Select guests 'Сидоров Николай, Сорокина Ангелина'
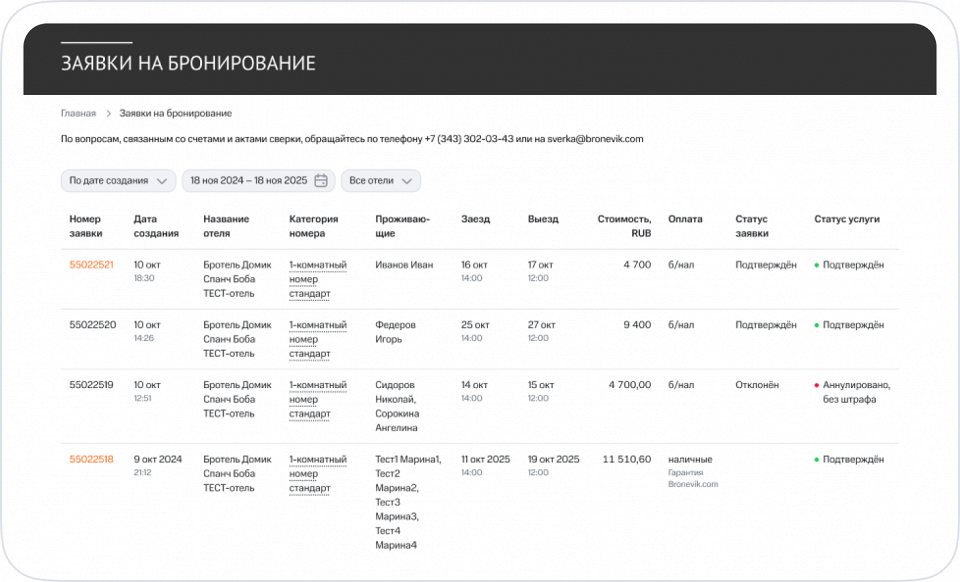The image size is (960, 582). [397, 406]
